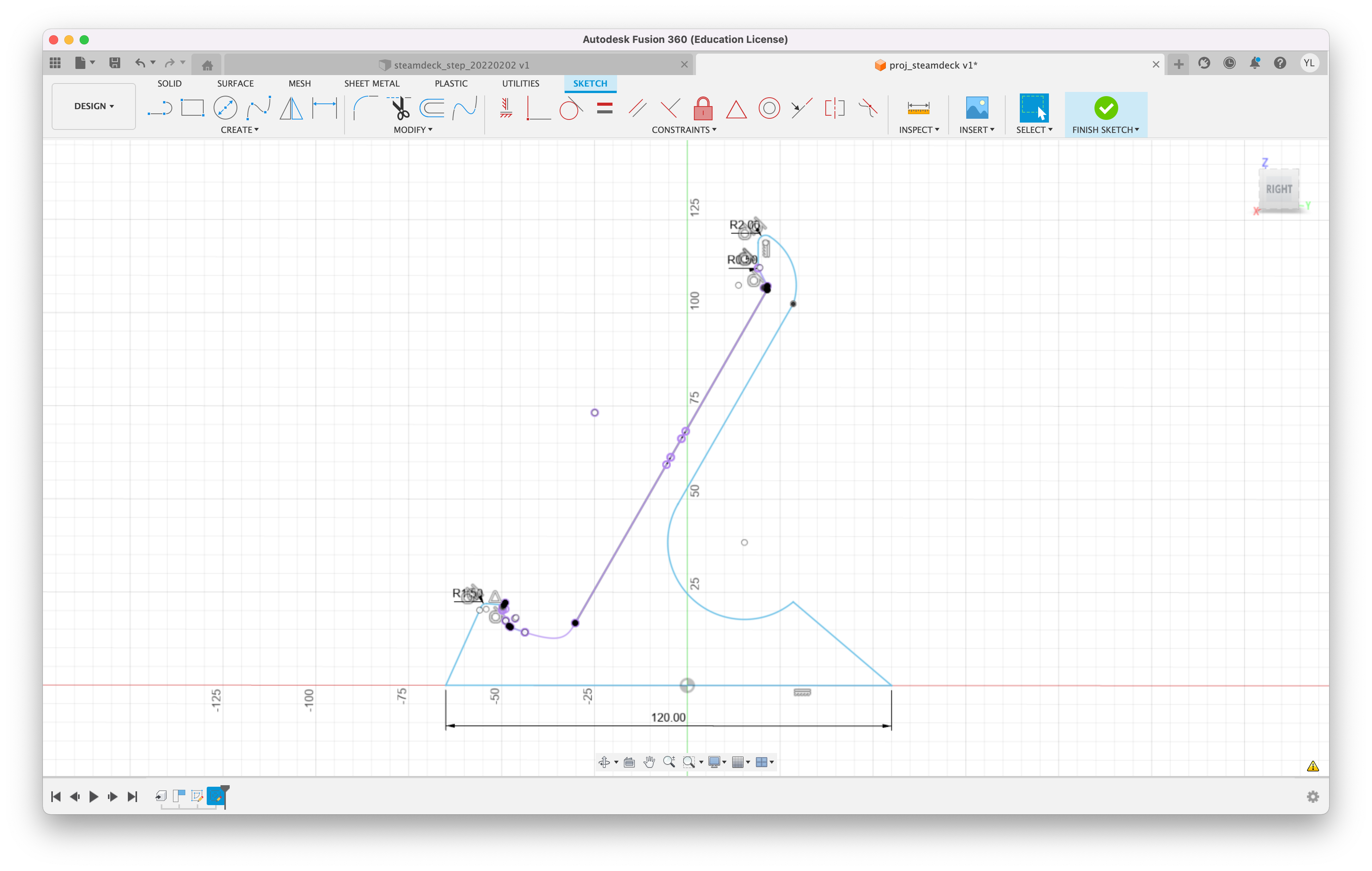Apply the Equal constraint
Screen dimensions: 1372x871
(604, 108)
